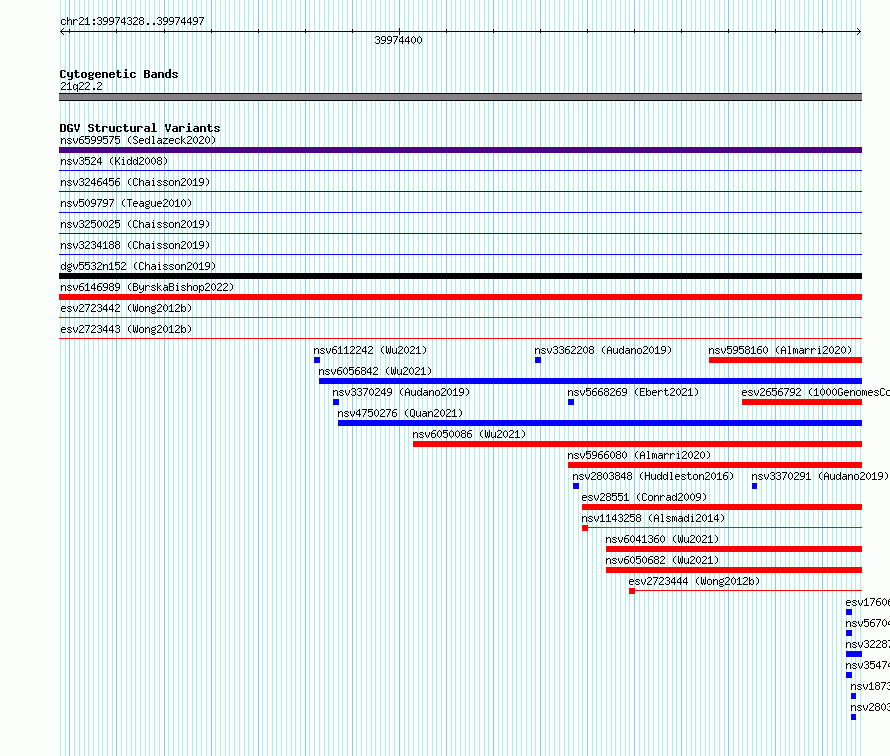Click black bar of dgv5532n152
890x756 pixels.
pyautogui.click(x=460, y=276)
